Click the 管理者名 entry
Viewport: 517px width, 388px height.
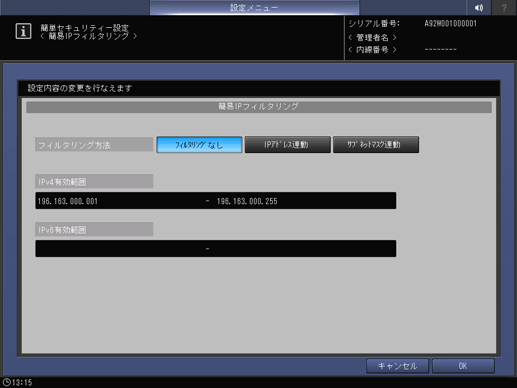click(x=372, y=37)
